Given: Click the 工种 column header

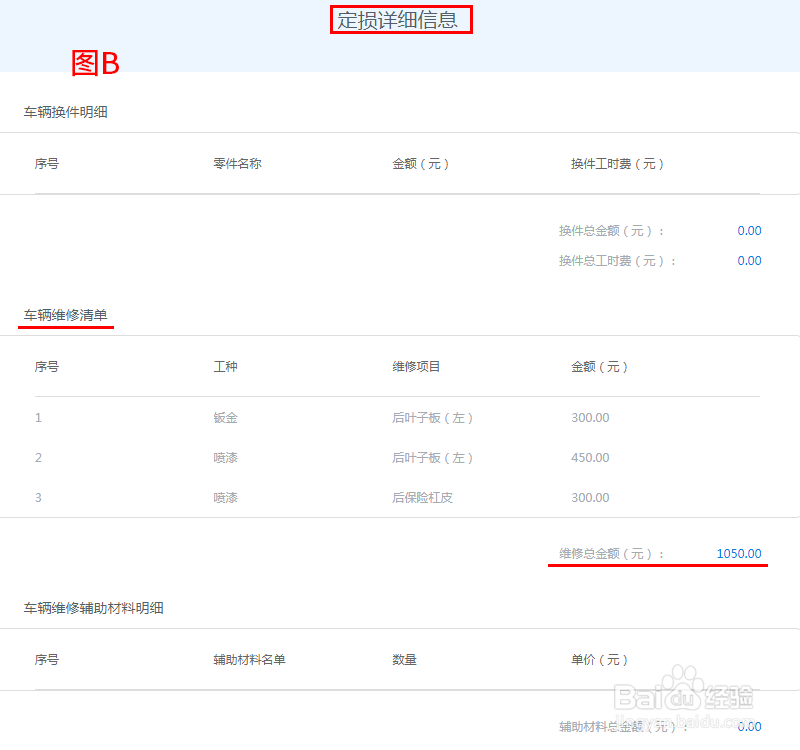Looking at the screenshot, I should tap(225, 367).
